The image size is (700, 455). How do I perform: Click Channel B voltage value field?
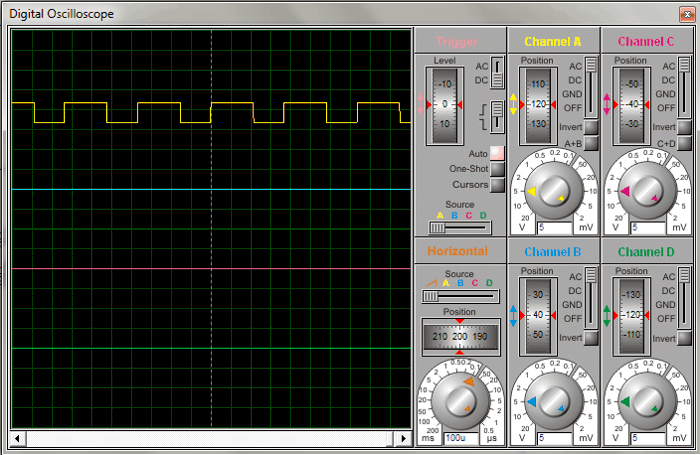(x=555, y=438)
